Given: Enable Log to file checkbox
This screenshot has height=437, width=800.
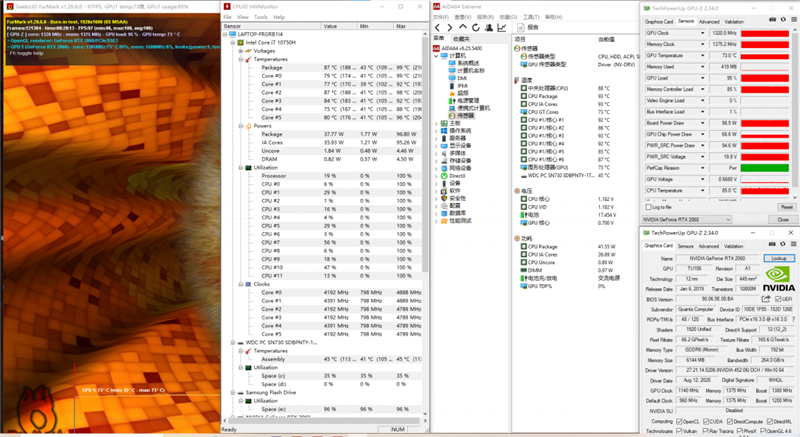Looking at the screenshot, I should [648, 208].
